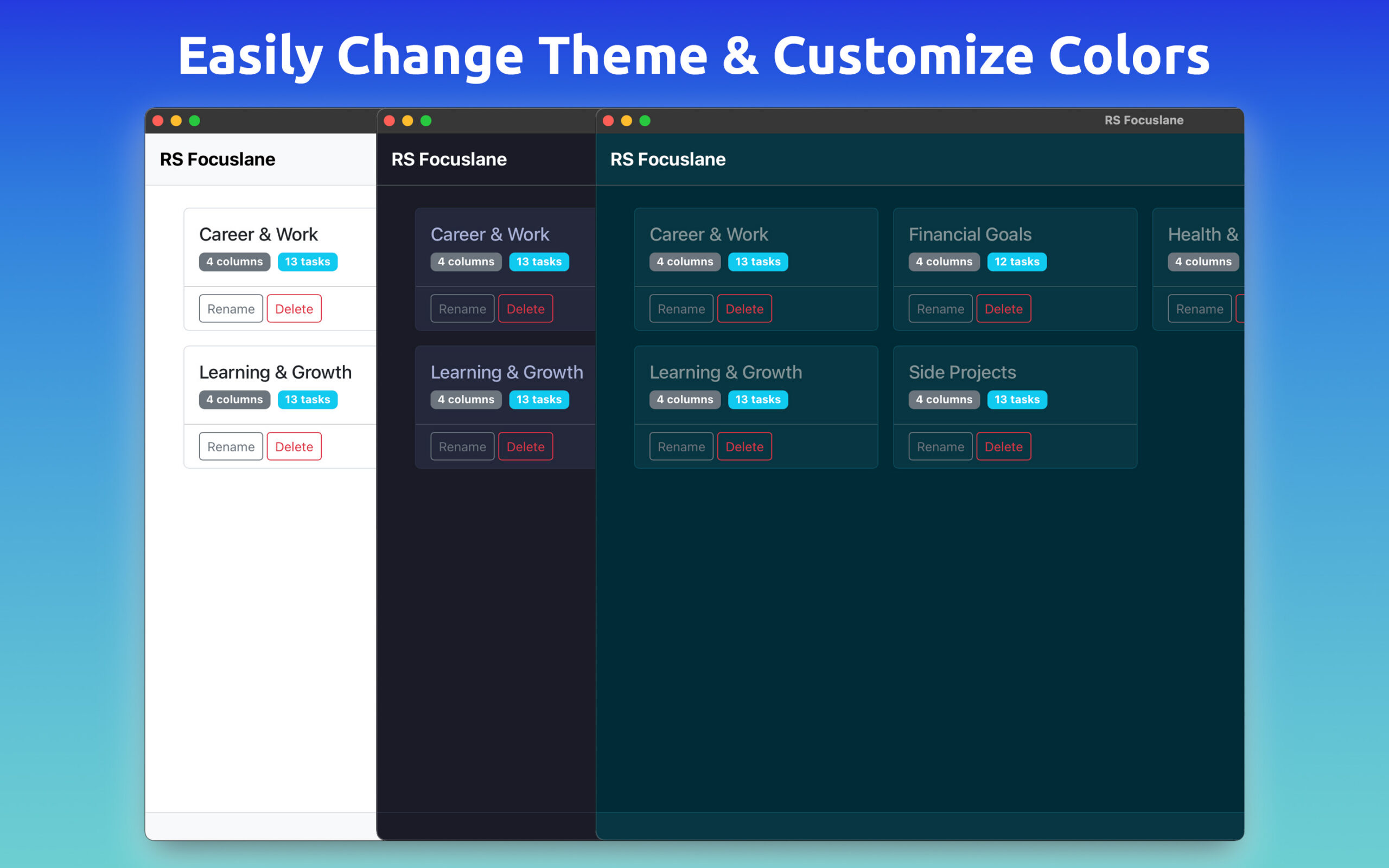Click Delete on dark theme Learning & Growth

click(x=525, y=446)
